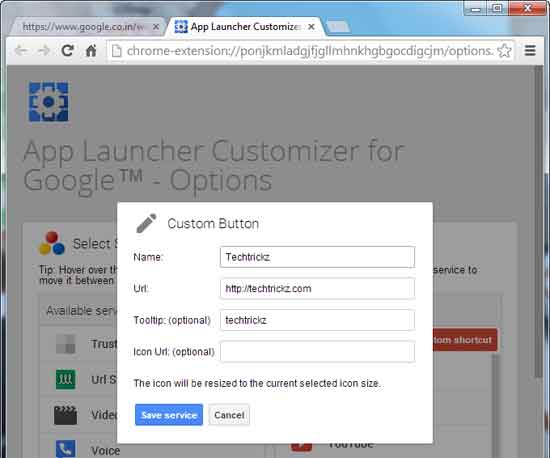Go to the browser home page
Image resolution: width=550 pixels, height=458 pixels.
pos(91,51)
